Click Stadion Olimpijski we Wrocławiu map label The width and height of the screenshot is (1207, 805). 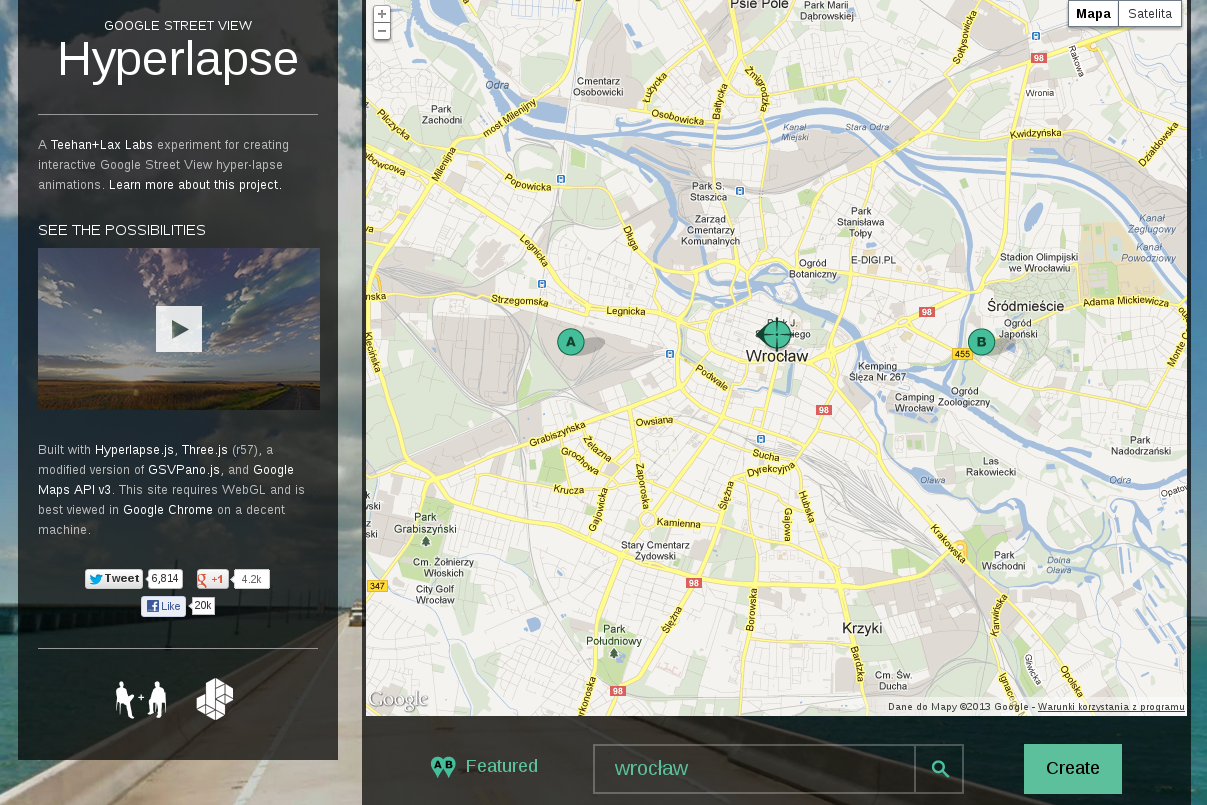(1040, 262)
